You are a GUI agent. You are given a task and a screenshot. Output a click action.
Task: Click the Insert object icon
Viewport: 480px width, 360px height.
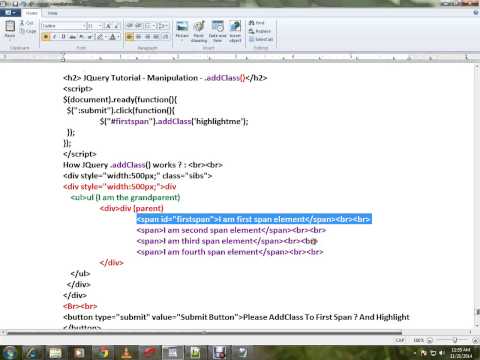pyautogui.click(x=235, y=27)
